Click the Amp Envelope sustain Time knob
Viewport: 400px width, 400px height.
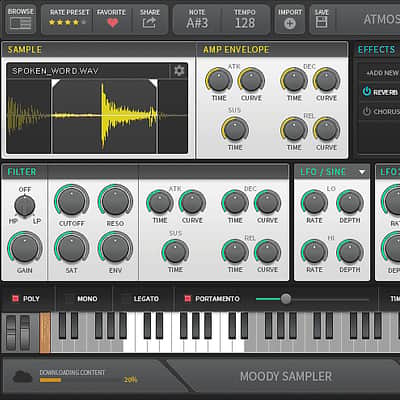click(x=235, y=130)
